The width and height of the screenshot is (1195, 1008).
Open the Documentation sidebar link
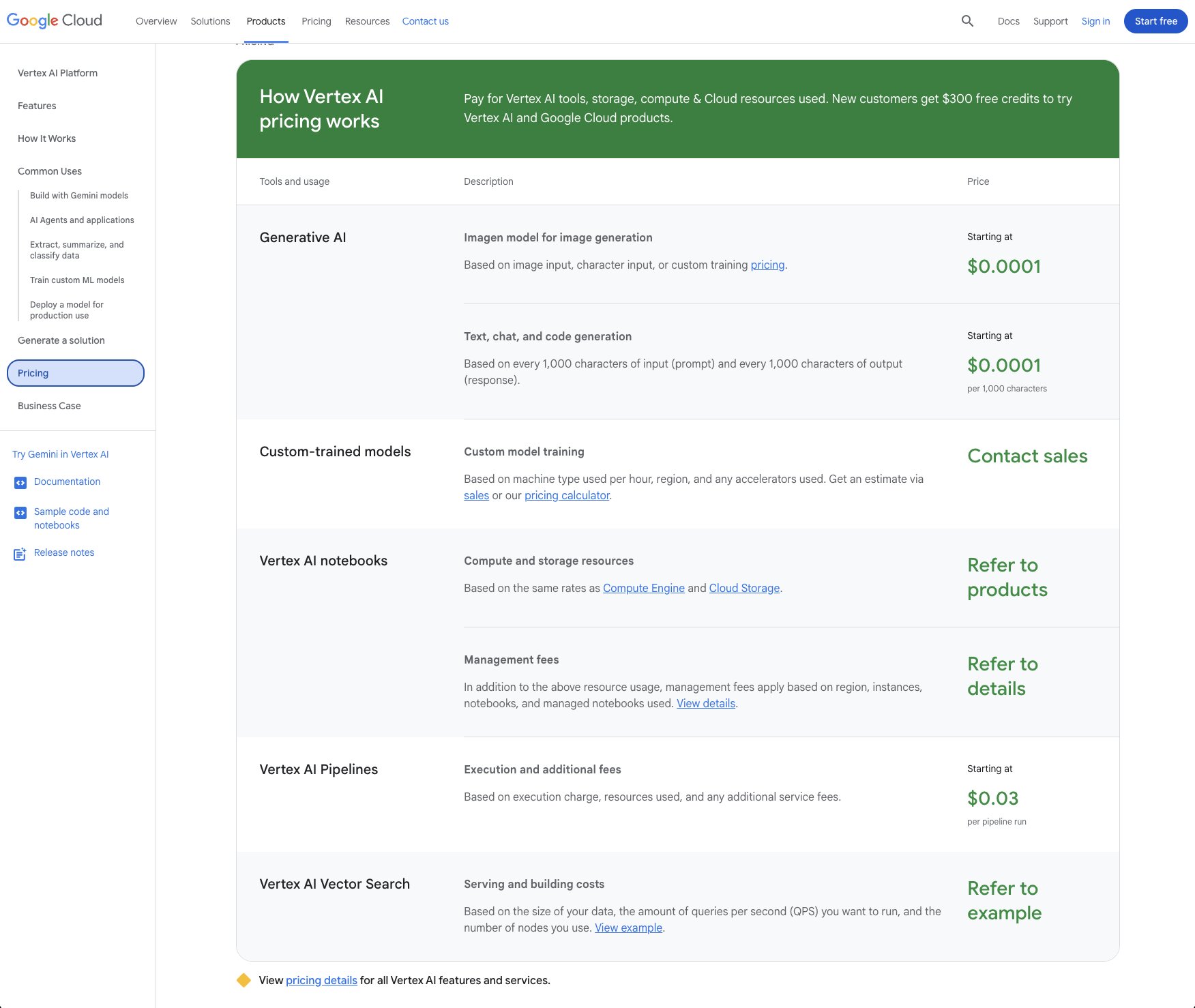coord(67,481)
